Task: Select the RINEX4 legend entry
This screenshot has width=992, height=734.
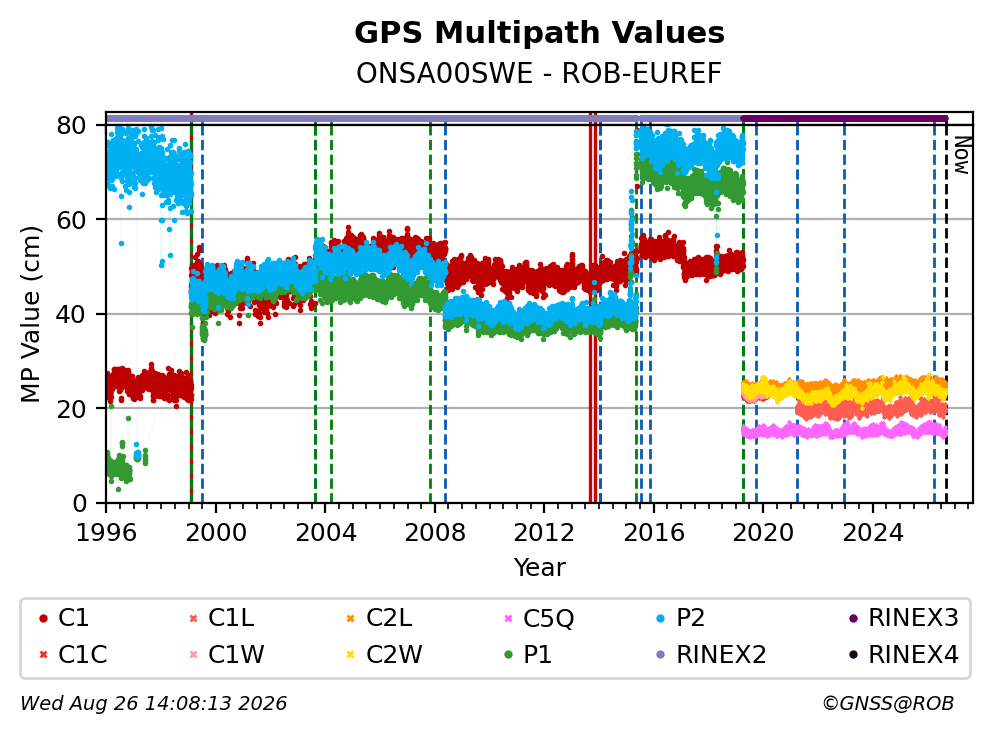Action: (903, 654)
